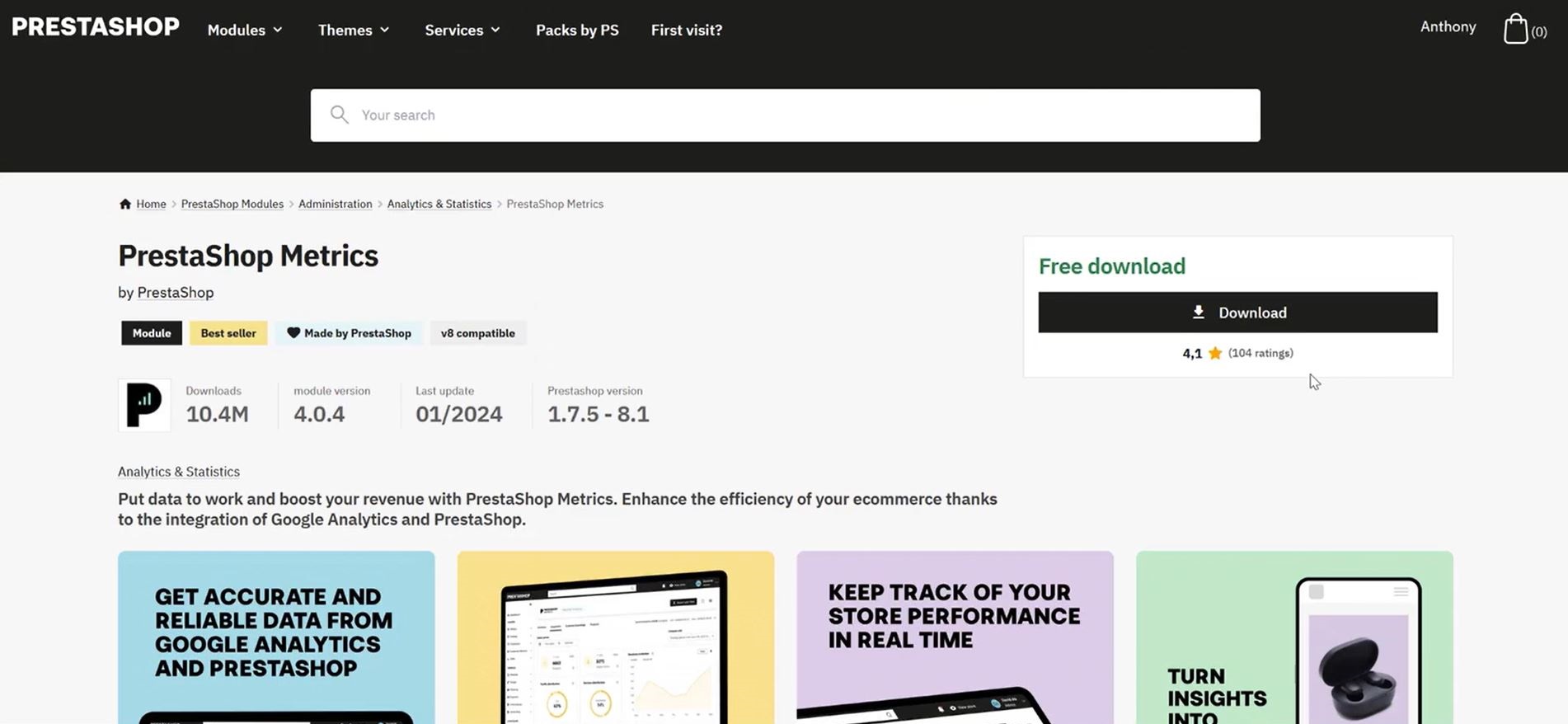1568x724 pixels.
Task: Open the purple 'Keep track of your store' image
Action: 955,637
